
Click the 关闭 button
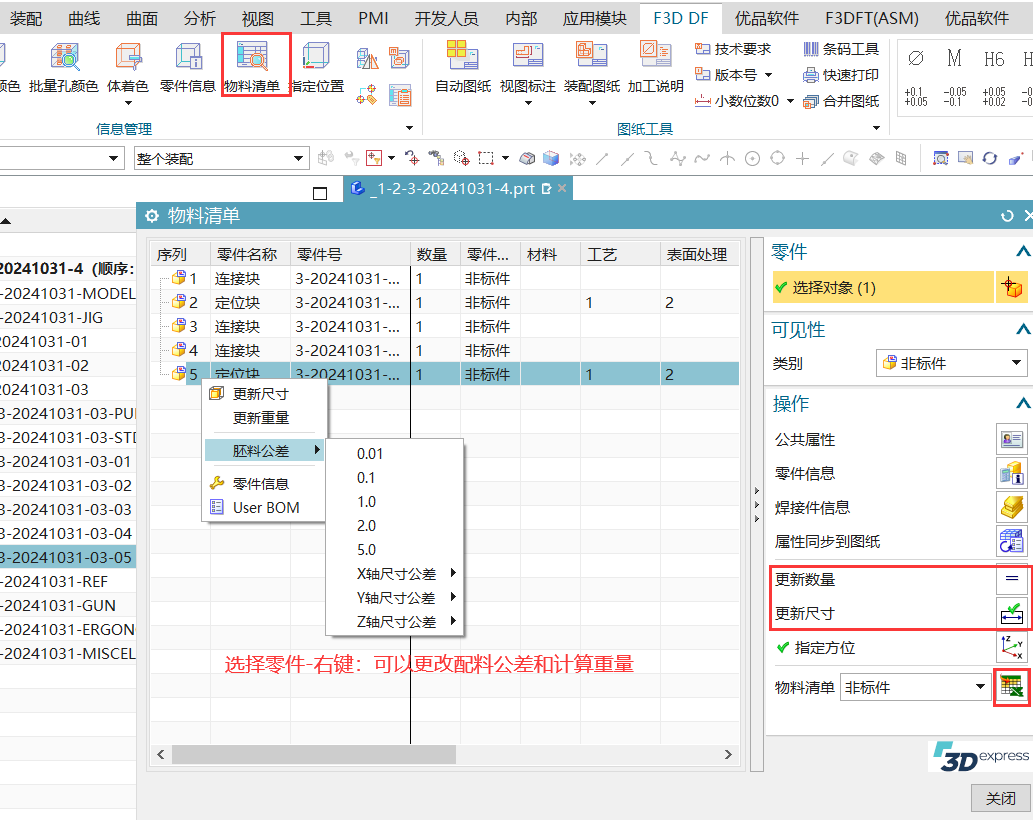pyautogui.click(x=1000, y=798)
